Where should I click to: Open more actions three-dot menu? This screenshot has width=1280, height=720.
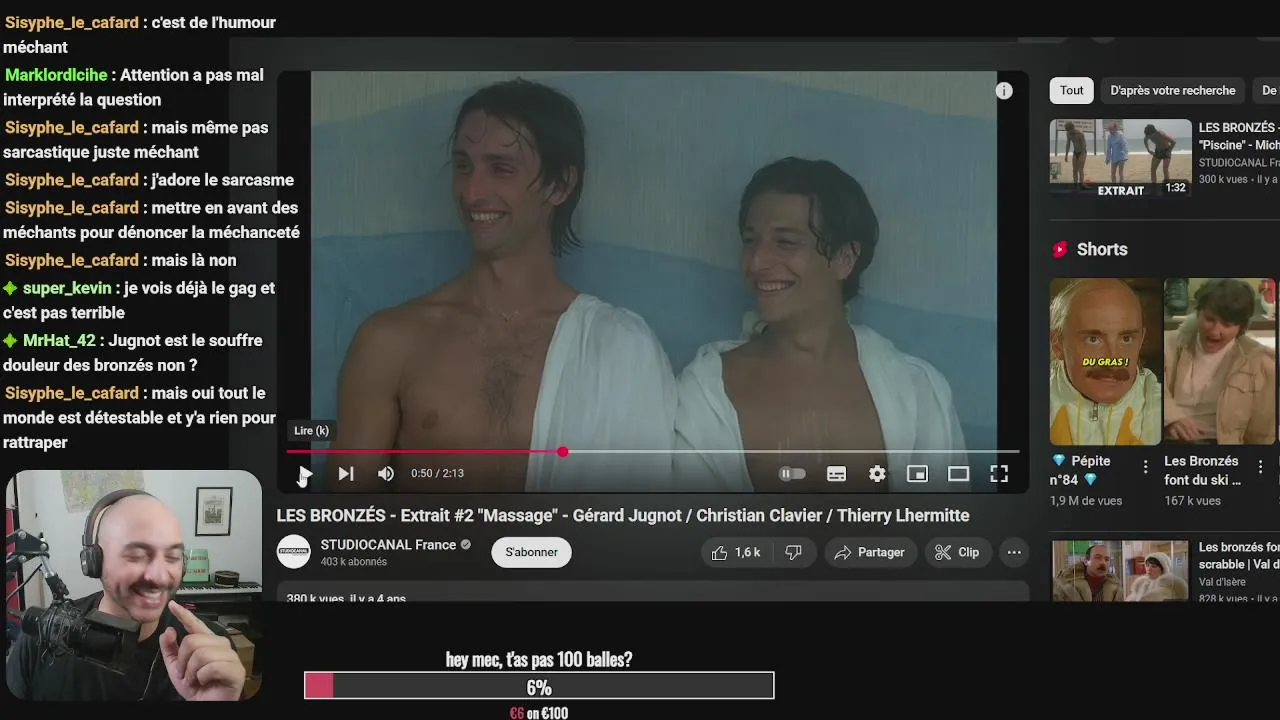[1014, 552]
